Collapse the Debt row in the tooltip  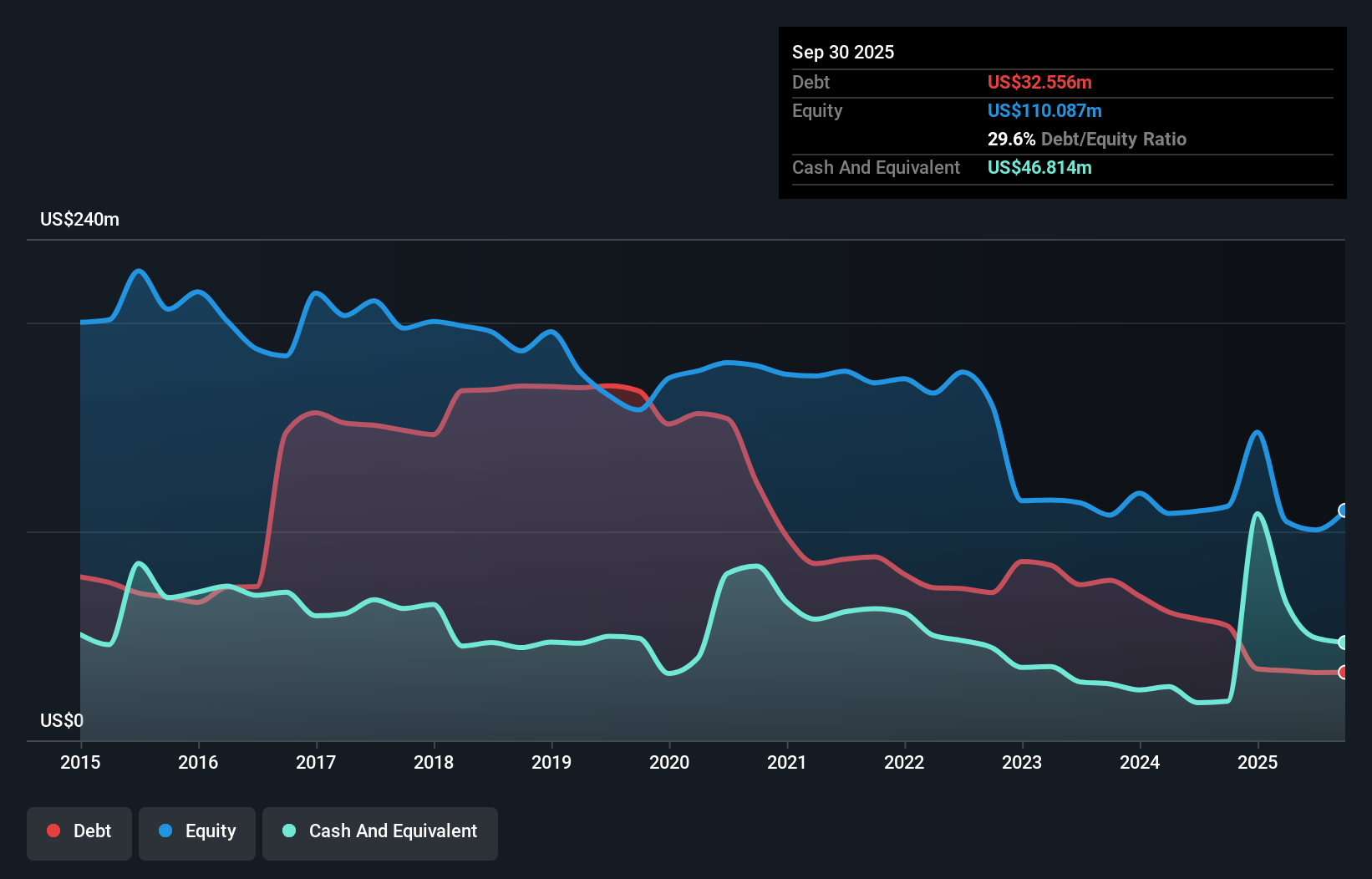pyautogui.click(x=810, y=82)
